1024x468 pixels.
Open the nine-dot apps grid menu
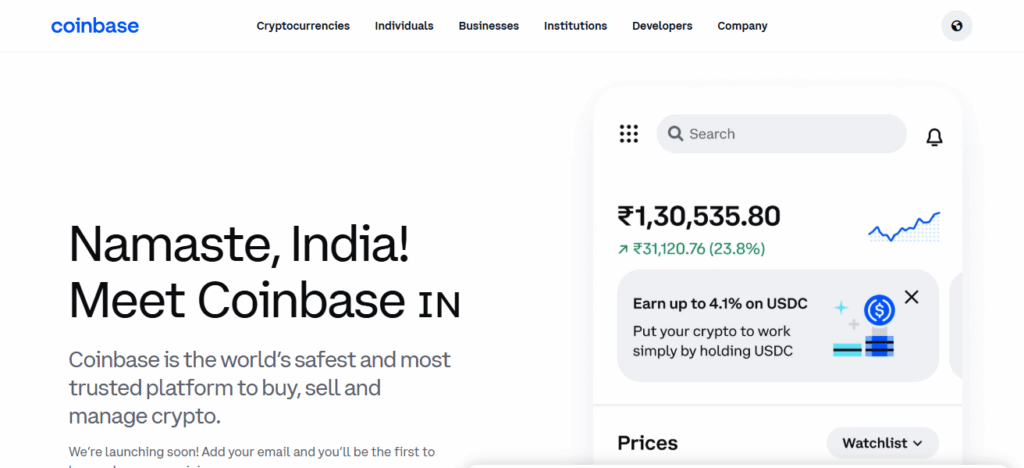628,134
